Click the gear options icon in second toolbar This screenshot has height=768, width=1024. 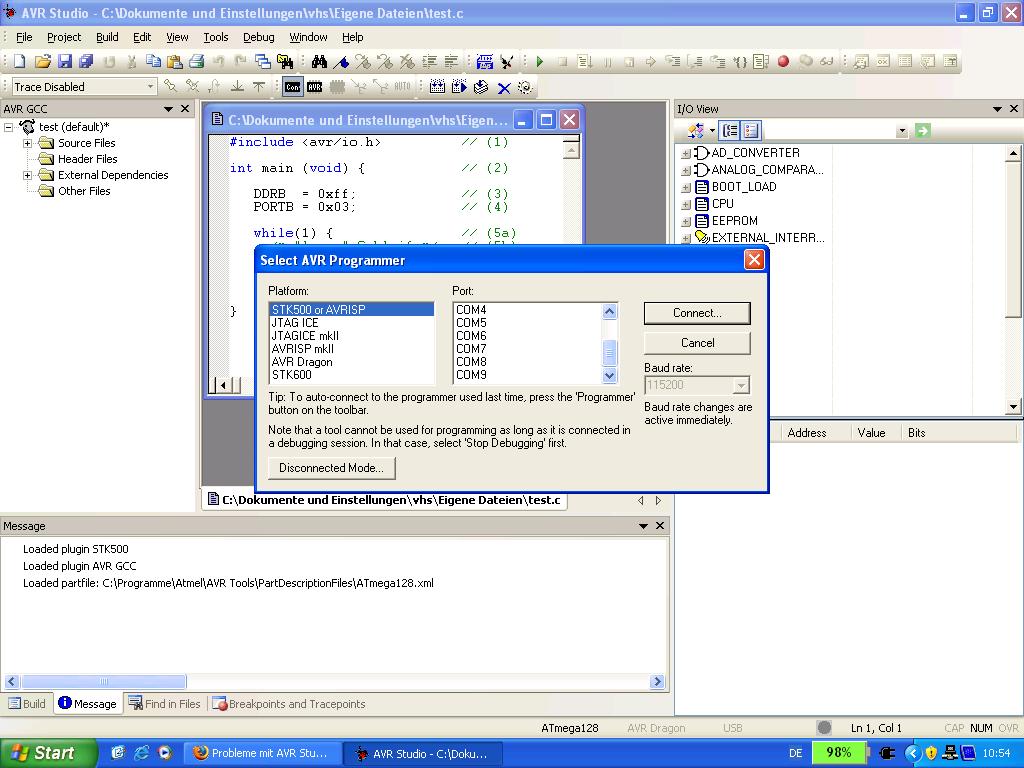525,87
